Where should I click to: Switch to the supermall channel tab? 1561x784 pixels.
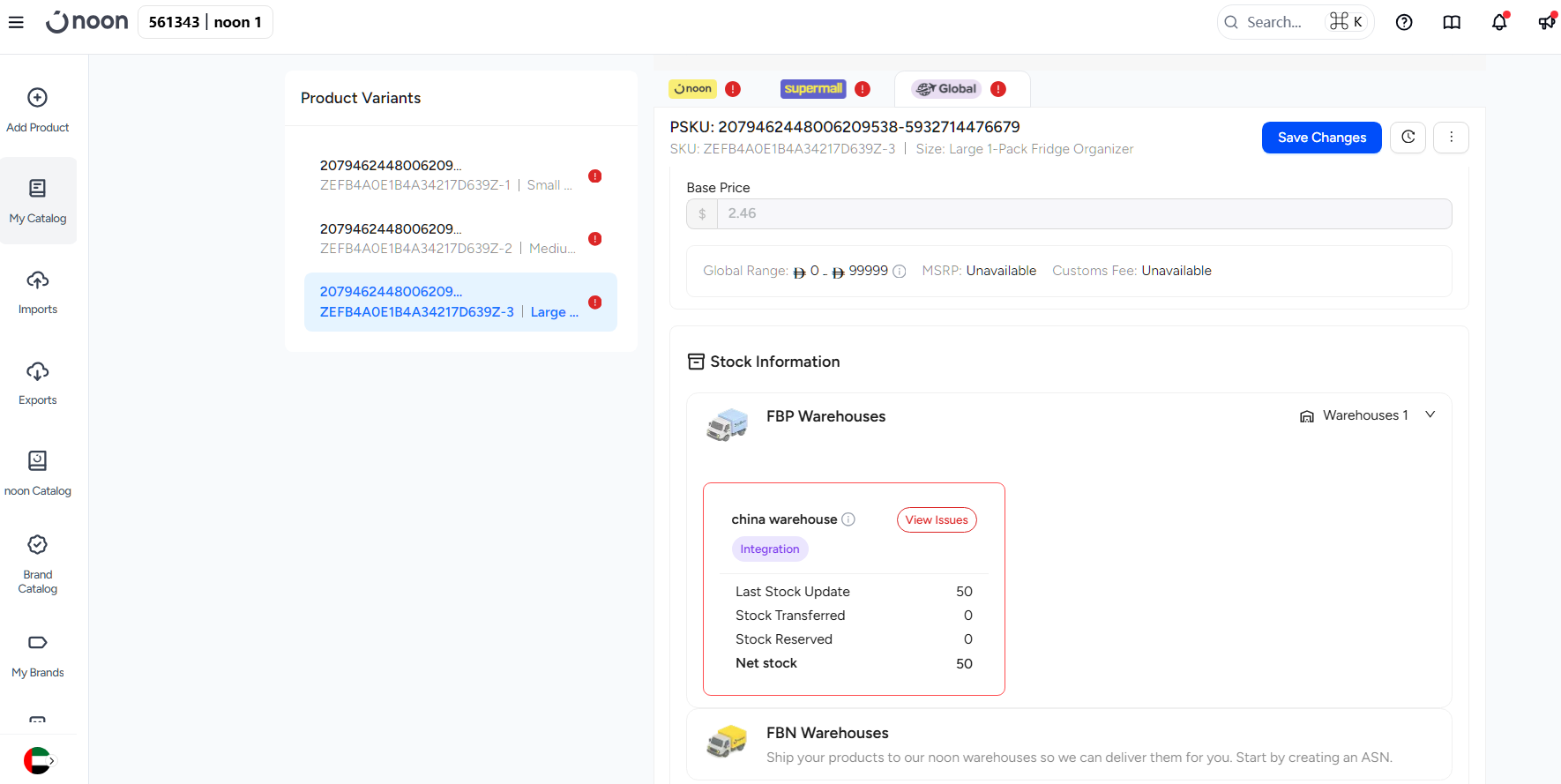pos(825,89)
